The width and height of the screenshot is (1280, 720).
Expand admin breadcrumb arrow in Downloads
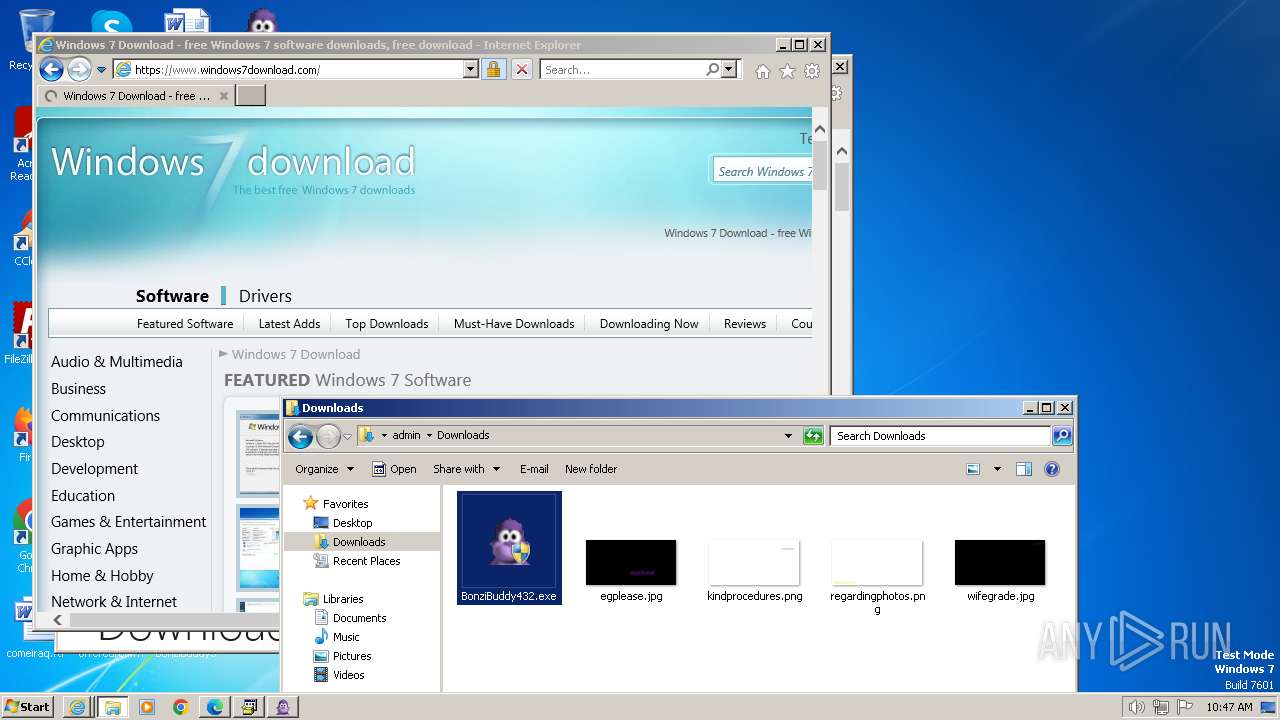coord(429,435)
